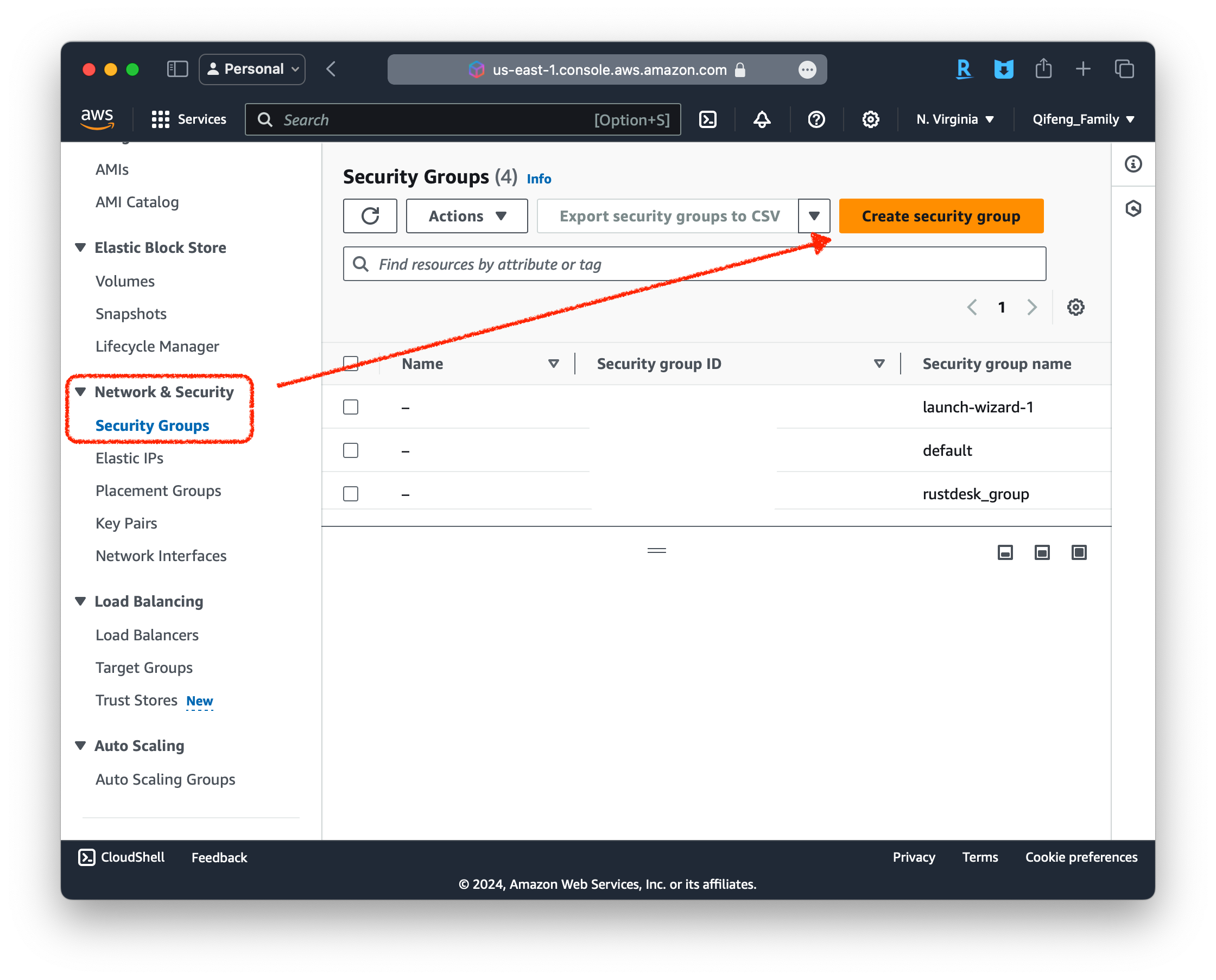The width and height of the screenshot is (1216, 980).
Task: Check the rustdesk_group row checkbox
Action: click(x=351, y=493)
